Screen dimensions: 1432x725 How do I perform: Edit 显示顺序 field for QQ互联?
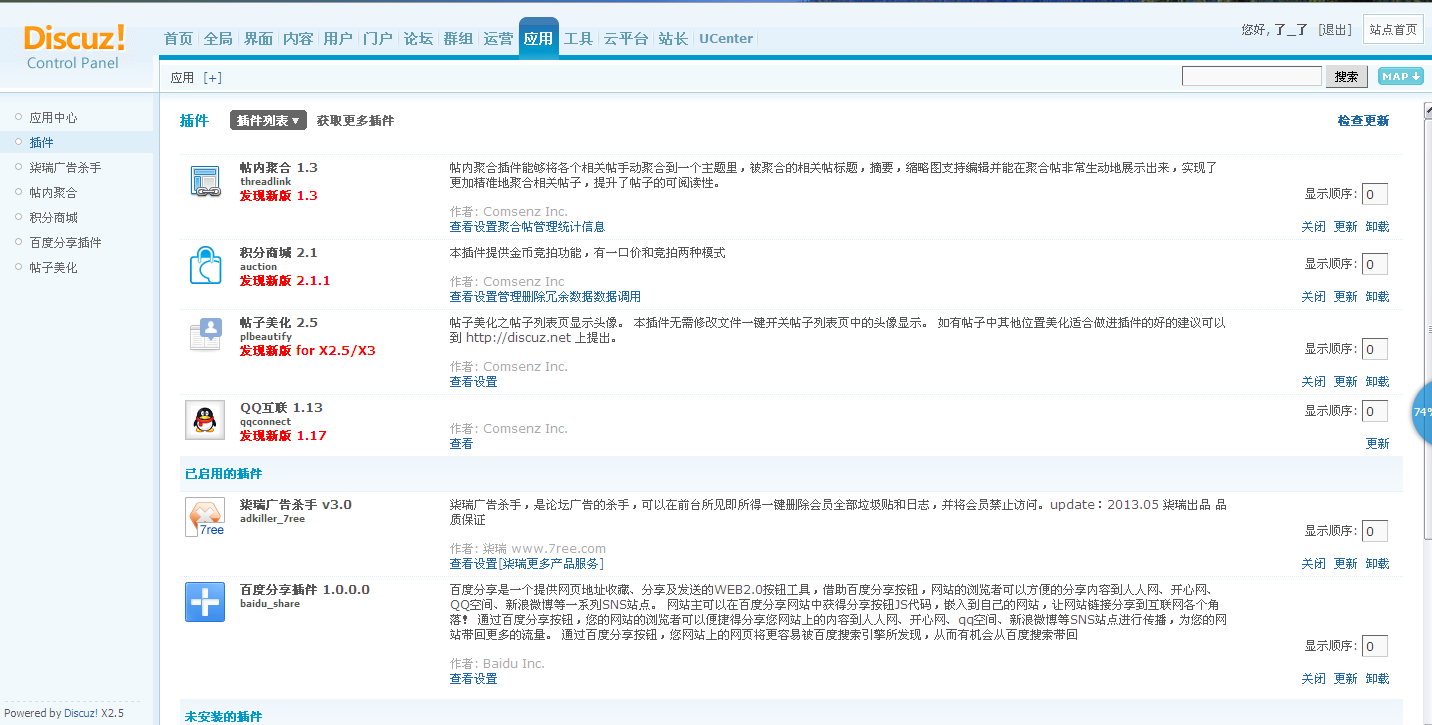click(1375, 411)
